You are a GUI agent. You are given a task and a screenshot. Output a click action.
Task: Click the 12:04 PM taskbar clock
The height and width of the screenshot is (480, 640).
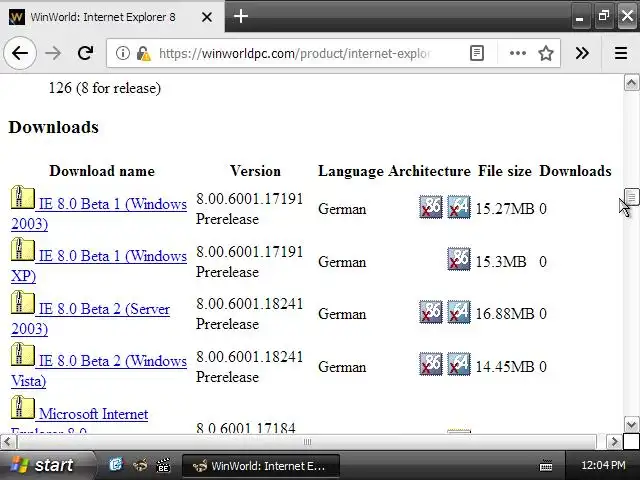pyautogui.click(x=603, y=465)
